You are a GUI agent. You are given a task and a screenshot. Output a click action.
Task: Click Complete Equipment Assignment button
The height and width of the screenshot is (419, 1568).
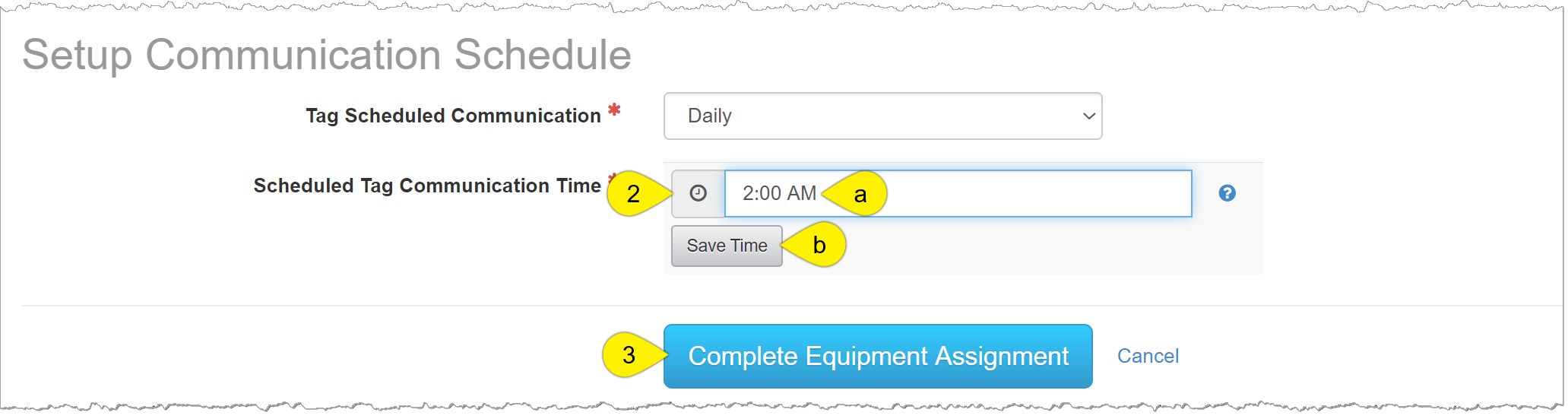(877, 356)
